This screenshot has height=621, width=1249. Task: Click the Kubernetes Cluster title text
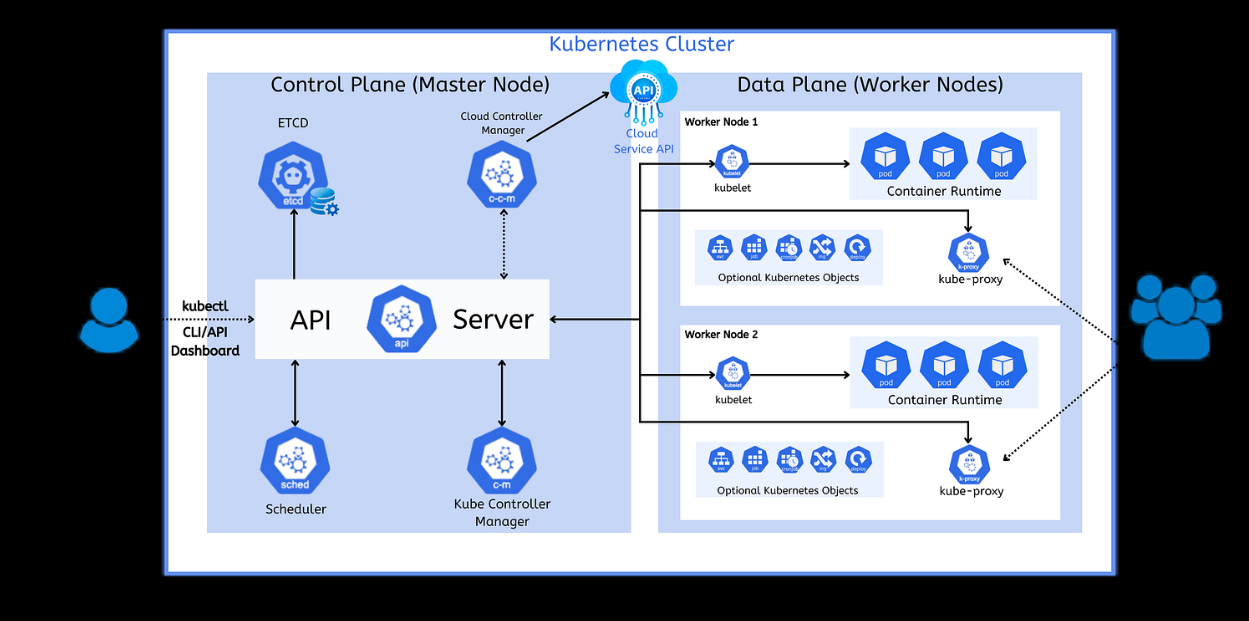click(x=641, y=44)
